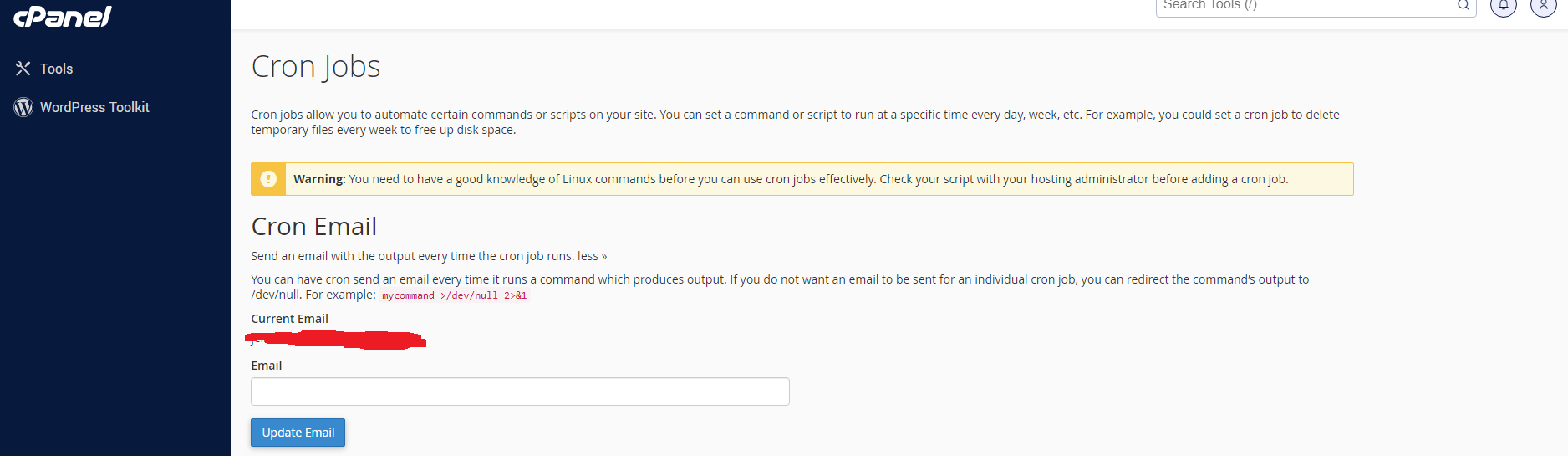
Task: Focus the Search Tools field
Action: (x=1304, y=6)
